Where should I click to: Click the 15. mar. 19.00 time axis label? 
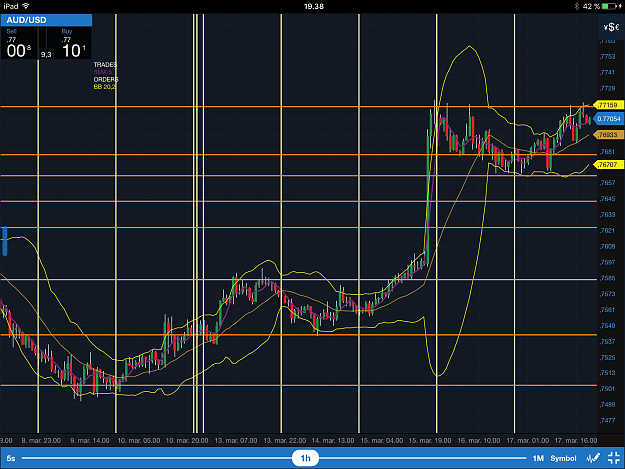click(x=430, y=440)
